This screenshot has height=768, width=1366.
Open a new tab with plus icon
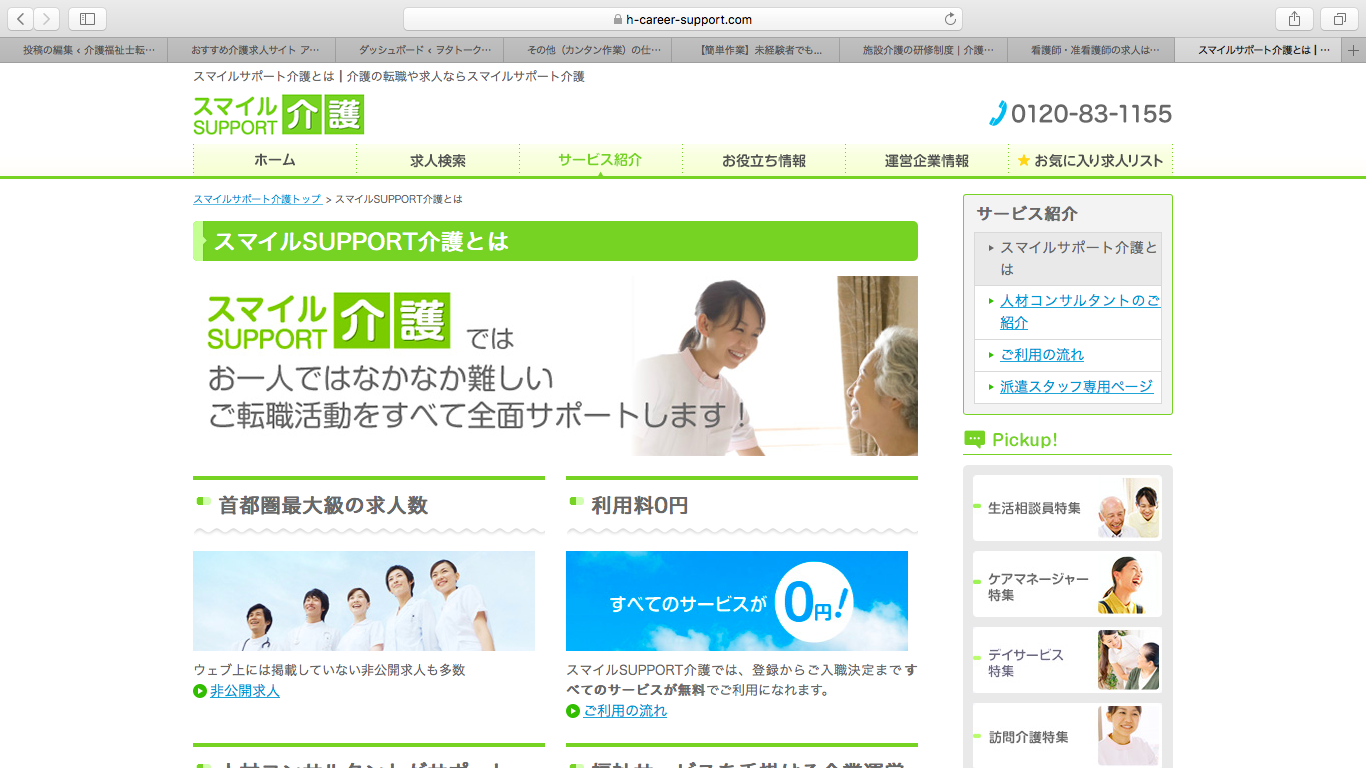[x=1354, y=50]
